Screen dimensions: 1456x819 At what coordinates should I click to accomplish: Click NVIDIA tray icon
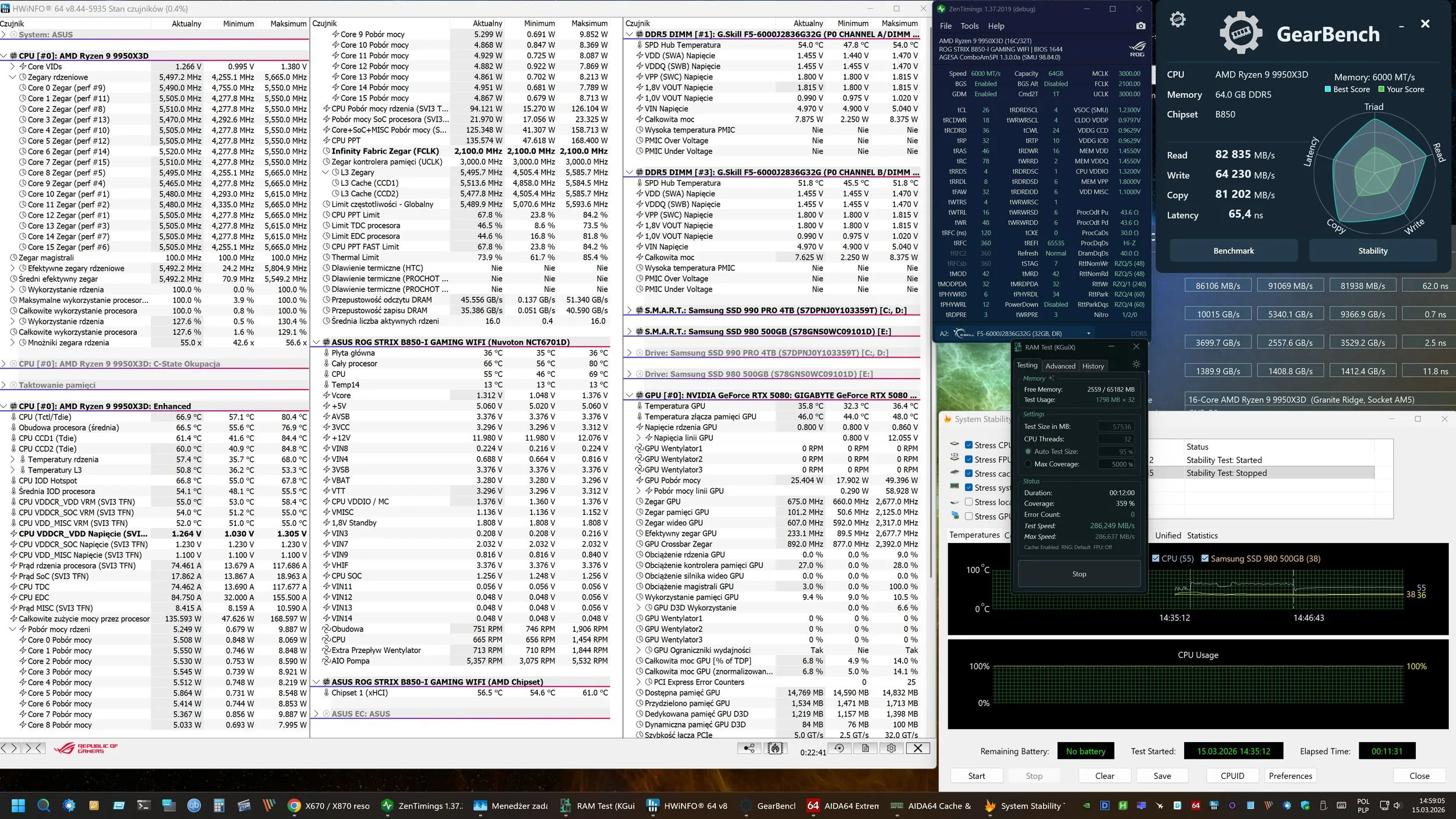pos(1087,806)
